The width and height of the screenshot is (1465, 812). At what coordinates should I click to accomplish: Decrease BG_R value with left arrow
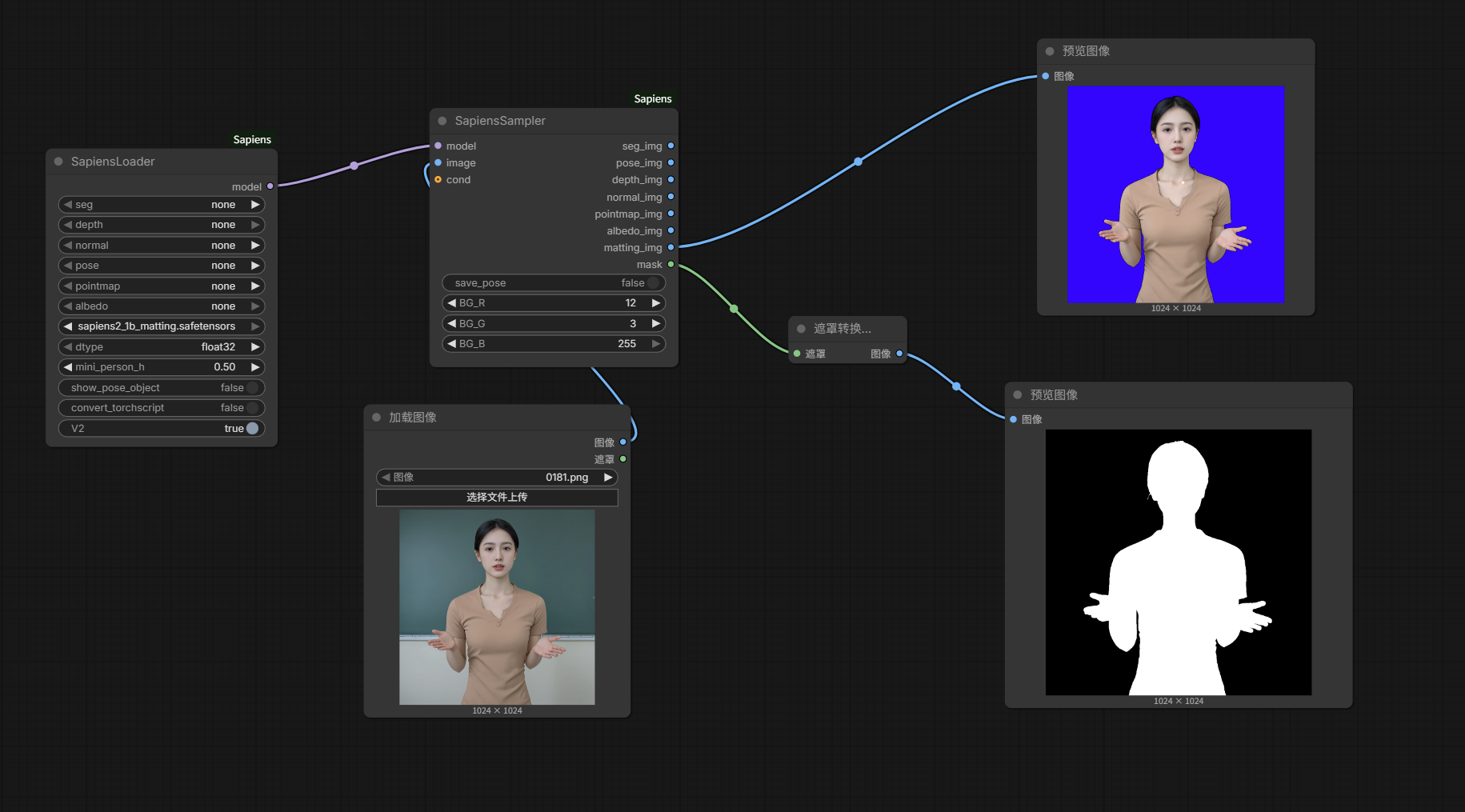[x=452, y=303]
